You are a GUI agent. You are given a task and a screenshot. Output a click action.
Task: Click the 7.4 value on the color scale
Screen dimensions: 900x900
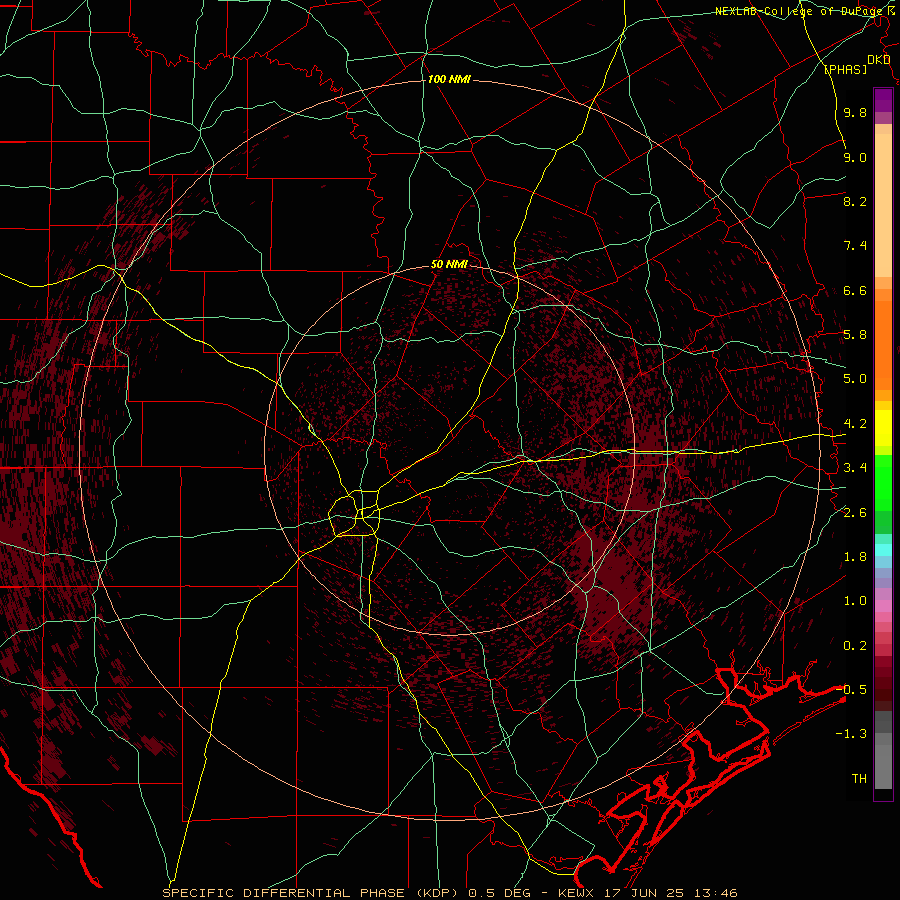(x=855, y=246)
